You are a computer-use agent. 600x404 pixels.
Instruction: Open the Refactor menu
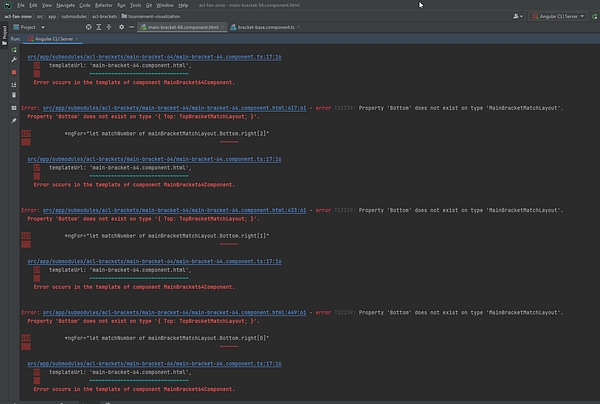[104, 5]
